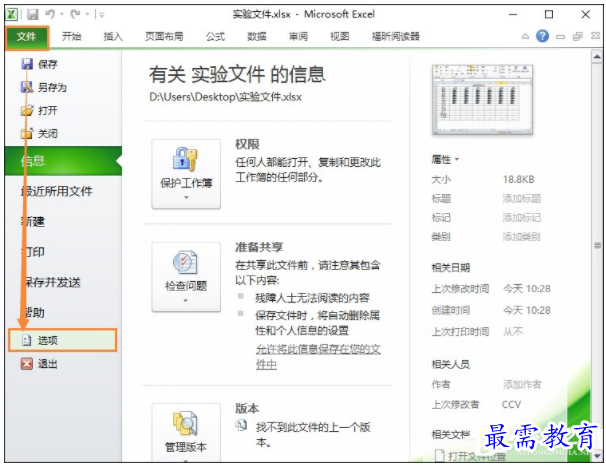
Task: Open the Customize Quick Access Toolbar dropdown
Action: pyautogui.click(x=102, y=15)
